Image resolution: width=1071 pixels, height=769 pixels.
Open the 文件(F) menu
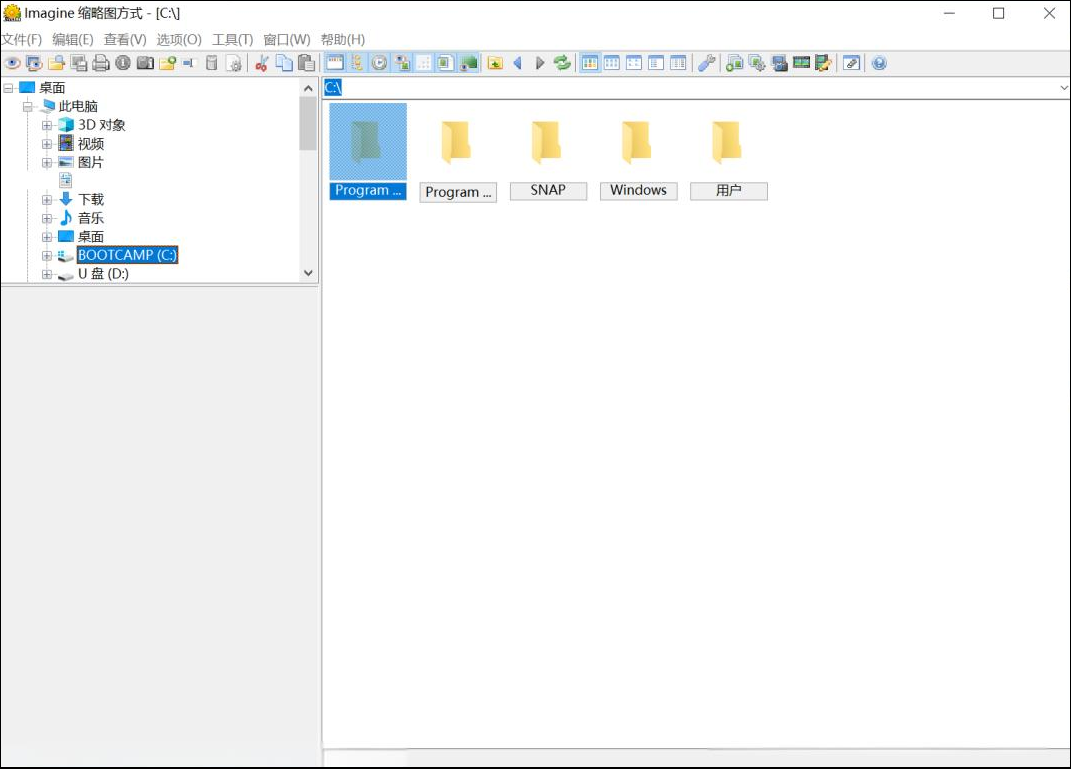coord(21,40)
